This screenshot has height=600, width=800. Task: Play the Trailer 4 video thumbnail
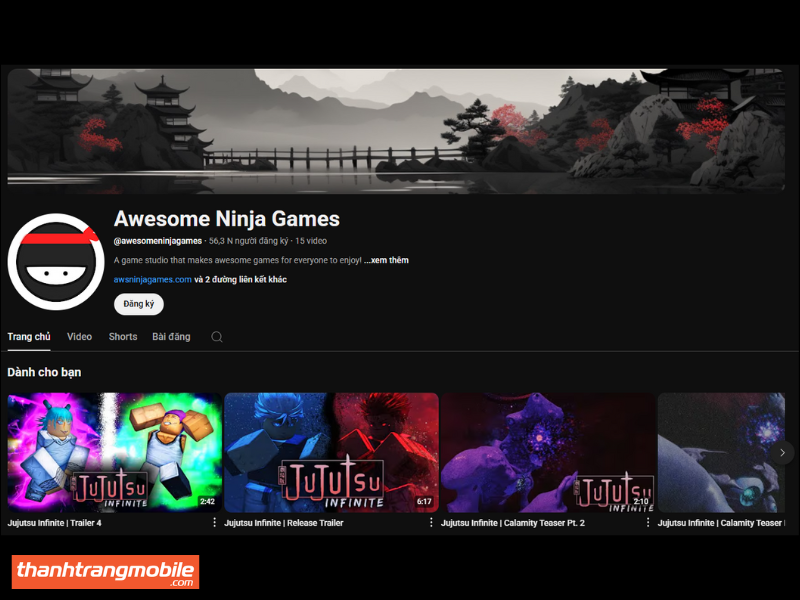click(x=115, y=453)
